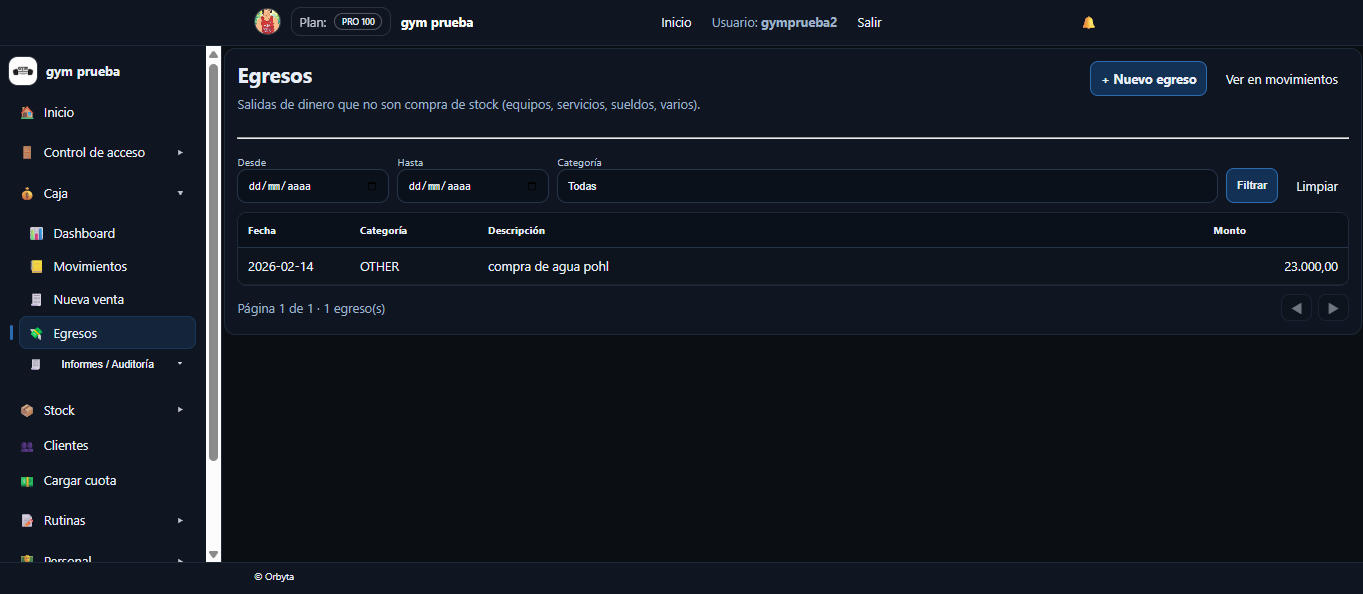Go to Inicio in top navigation
The height and width of the screenshot is (594, 1363).
[676, 22]
